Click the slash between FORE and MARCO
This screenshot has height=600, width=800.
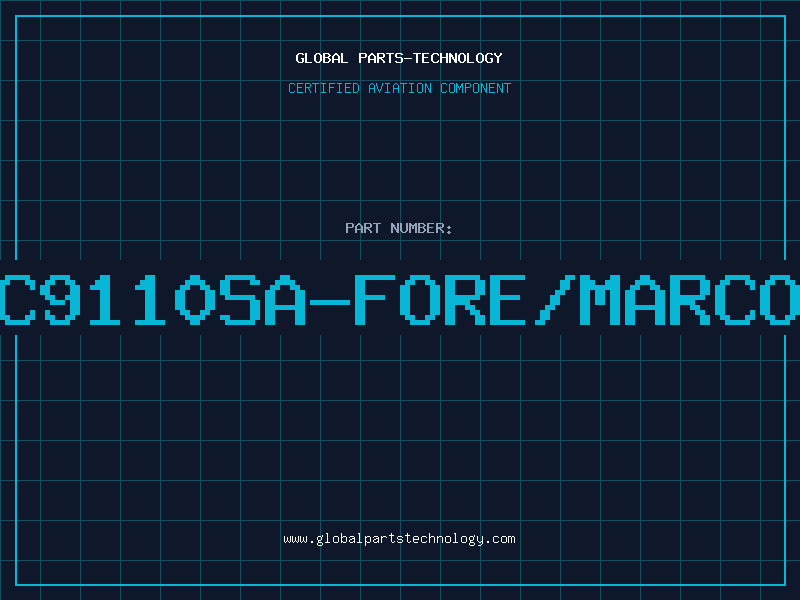(x=555, y=299)
